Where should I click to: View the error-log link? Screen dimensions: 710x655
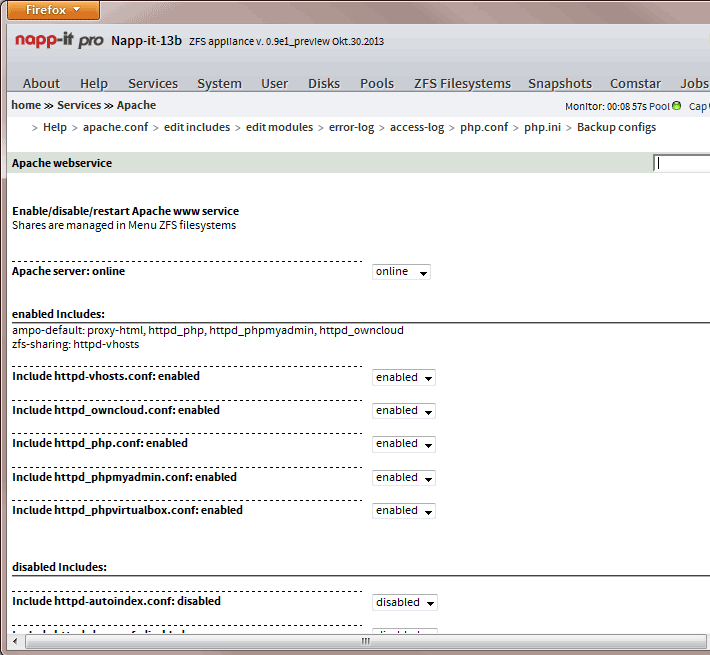(x=351, y=127)
